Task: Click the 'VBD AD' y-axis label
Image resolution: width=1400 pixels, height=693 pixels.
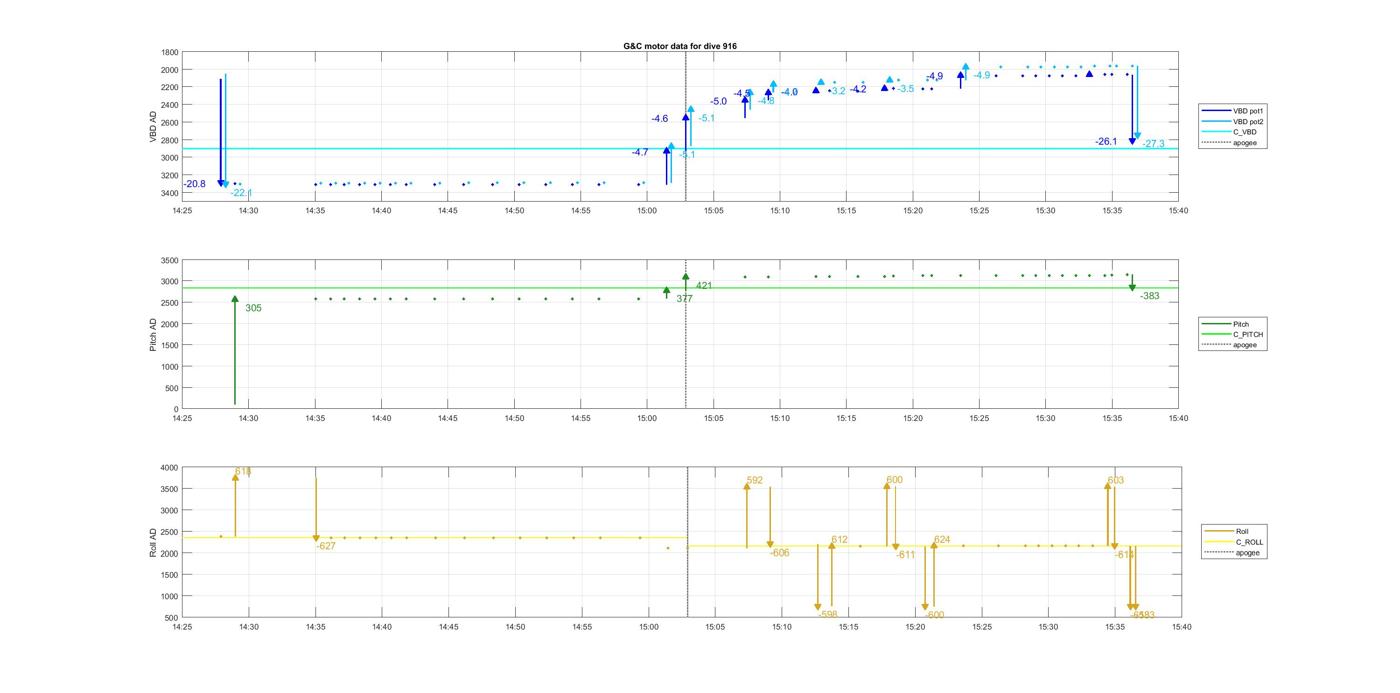Action: [x=153, y=126]
